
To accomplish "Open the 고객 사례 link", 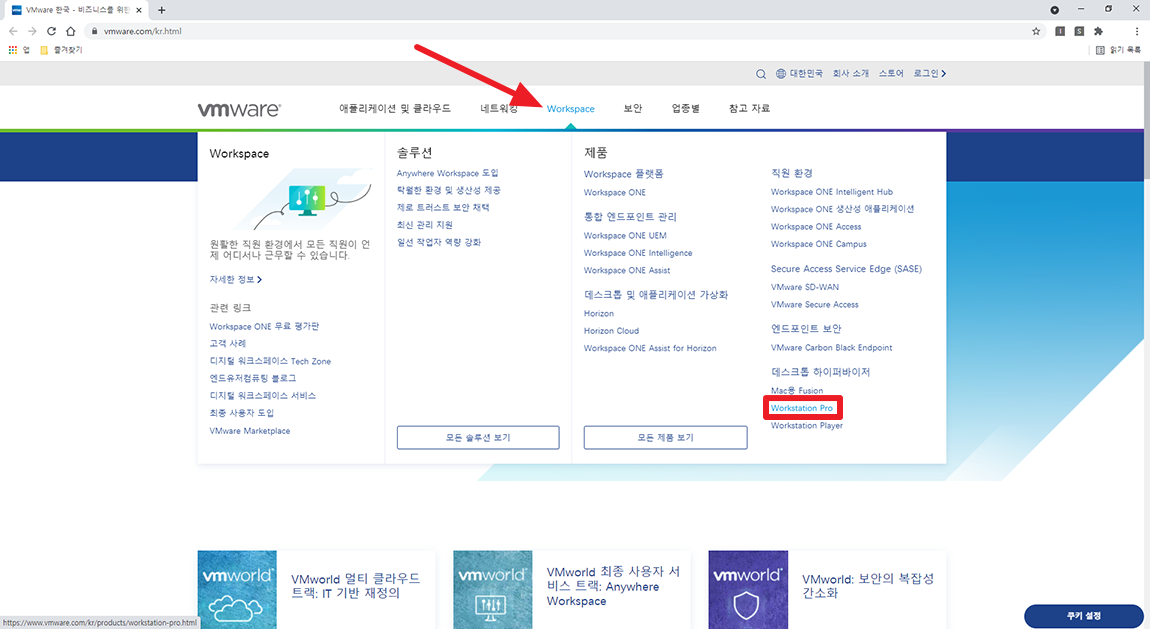I will [227, 343].
